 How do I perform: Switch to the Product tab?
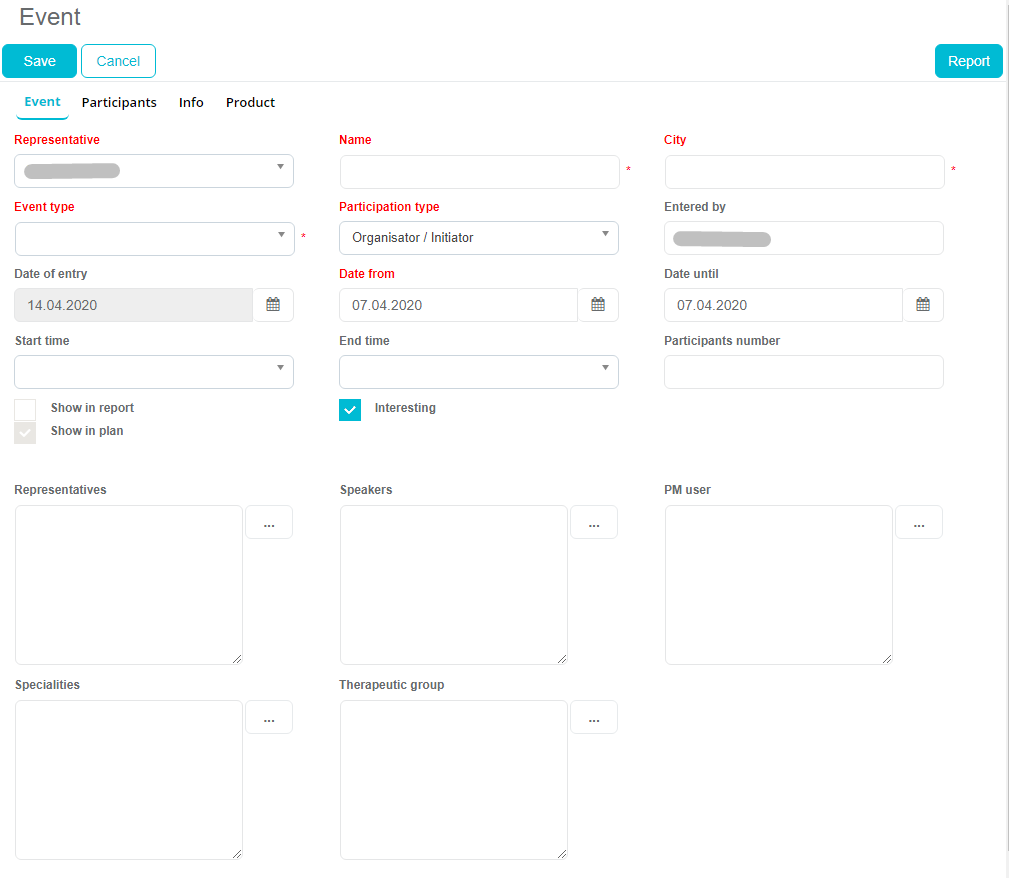pyautogui.click(x=250, y=103)
